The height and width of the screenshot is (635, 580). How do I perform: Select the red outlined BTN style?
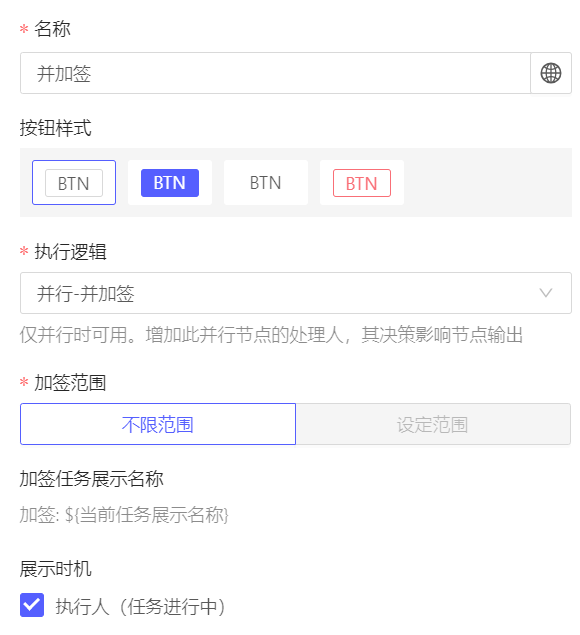click(362, 183)
